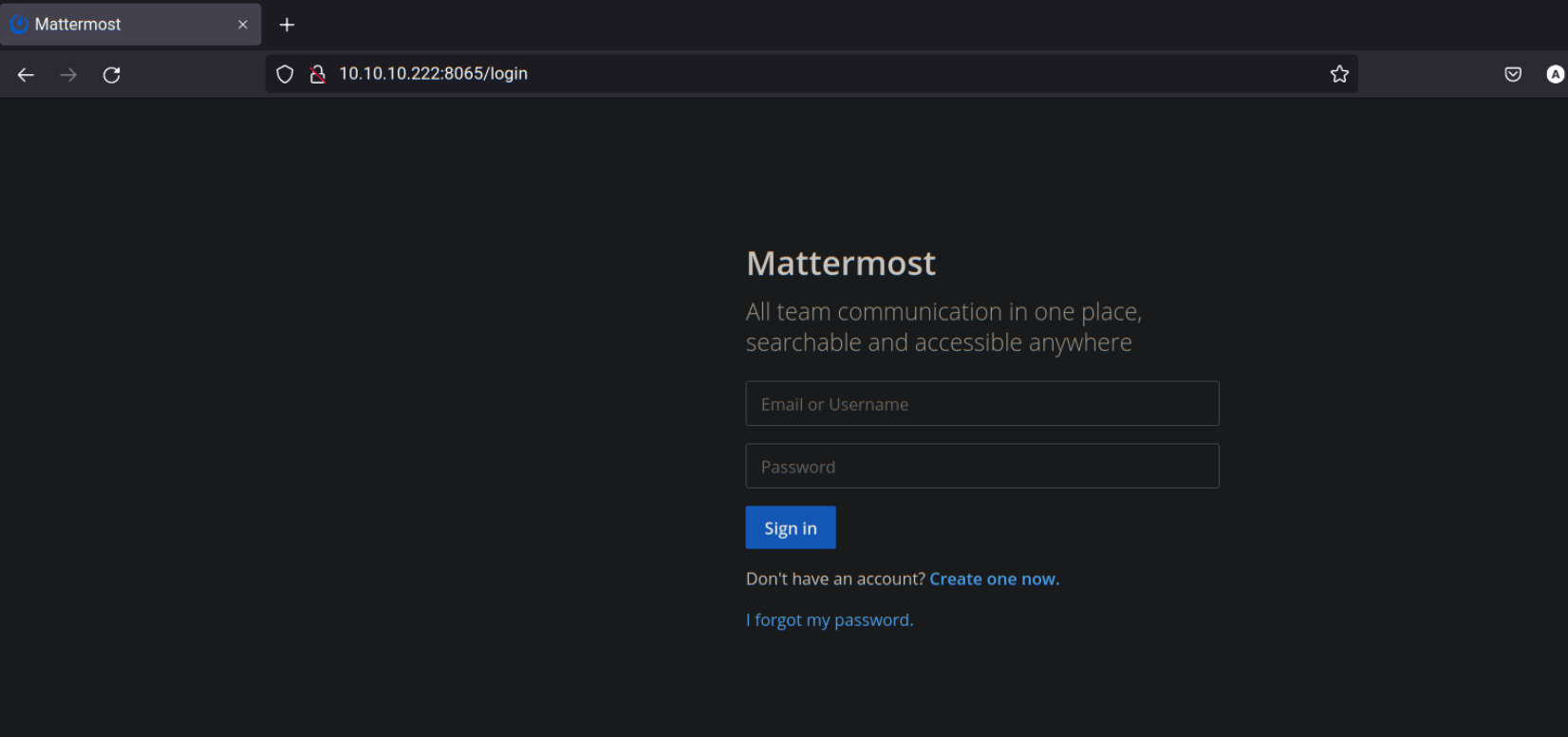Close the Mattermost tab
The width and height of the screenshot is (1568, 737).
pos(243,25)
